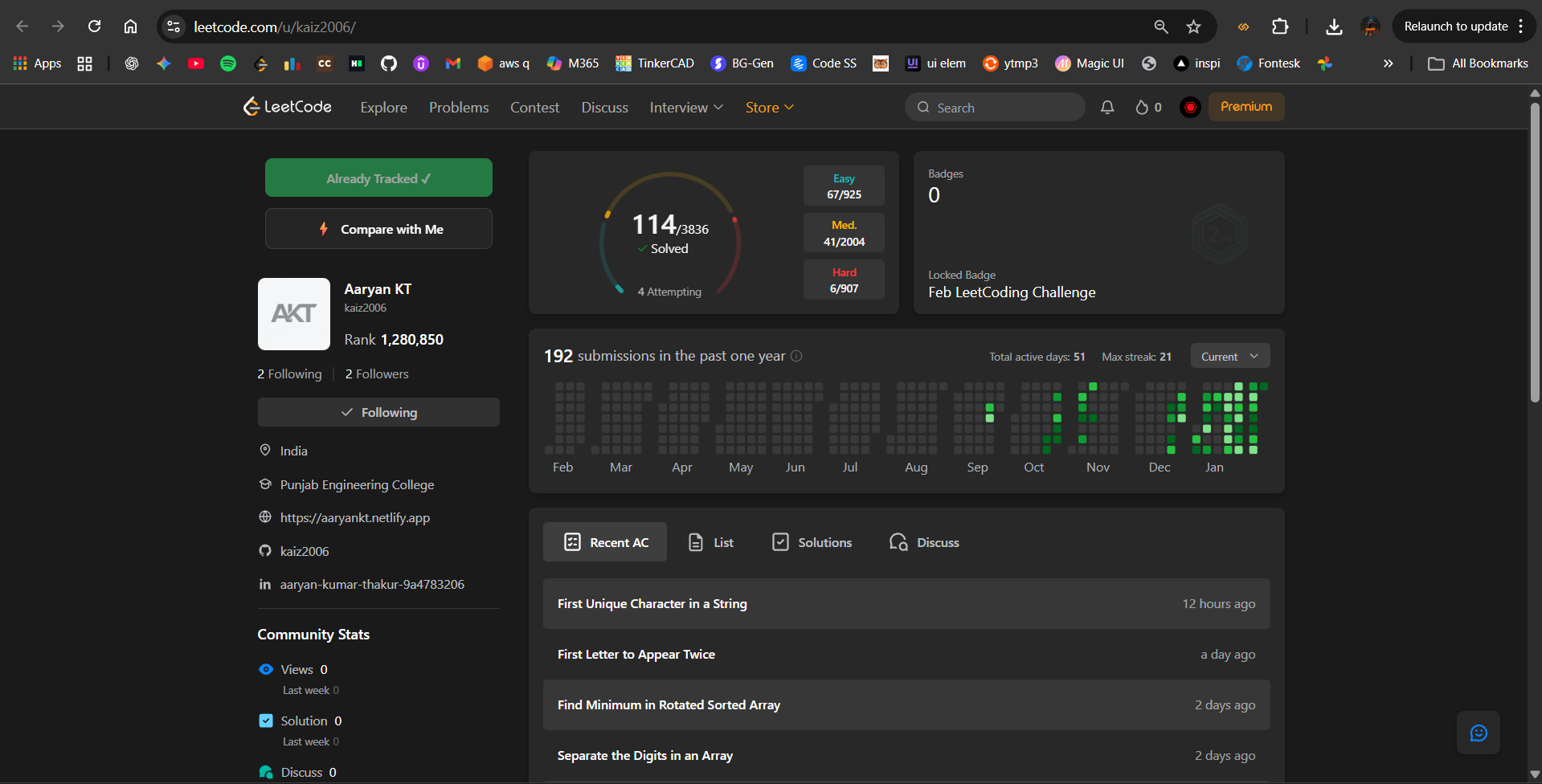Open the notification bell
The image size is (1542, 784).
tap(1106, 107)
